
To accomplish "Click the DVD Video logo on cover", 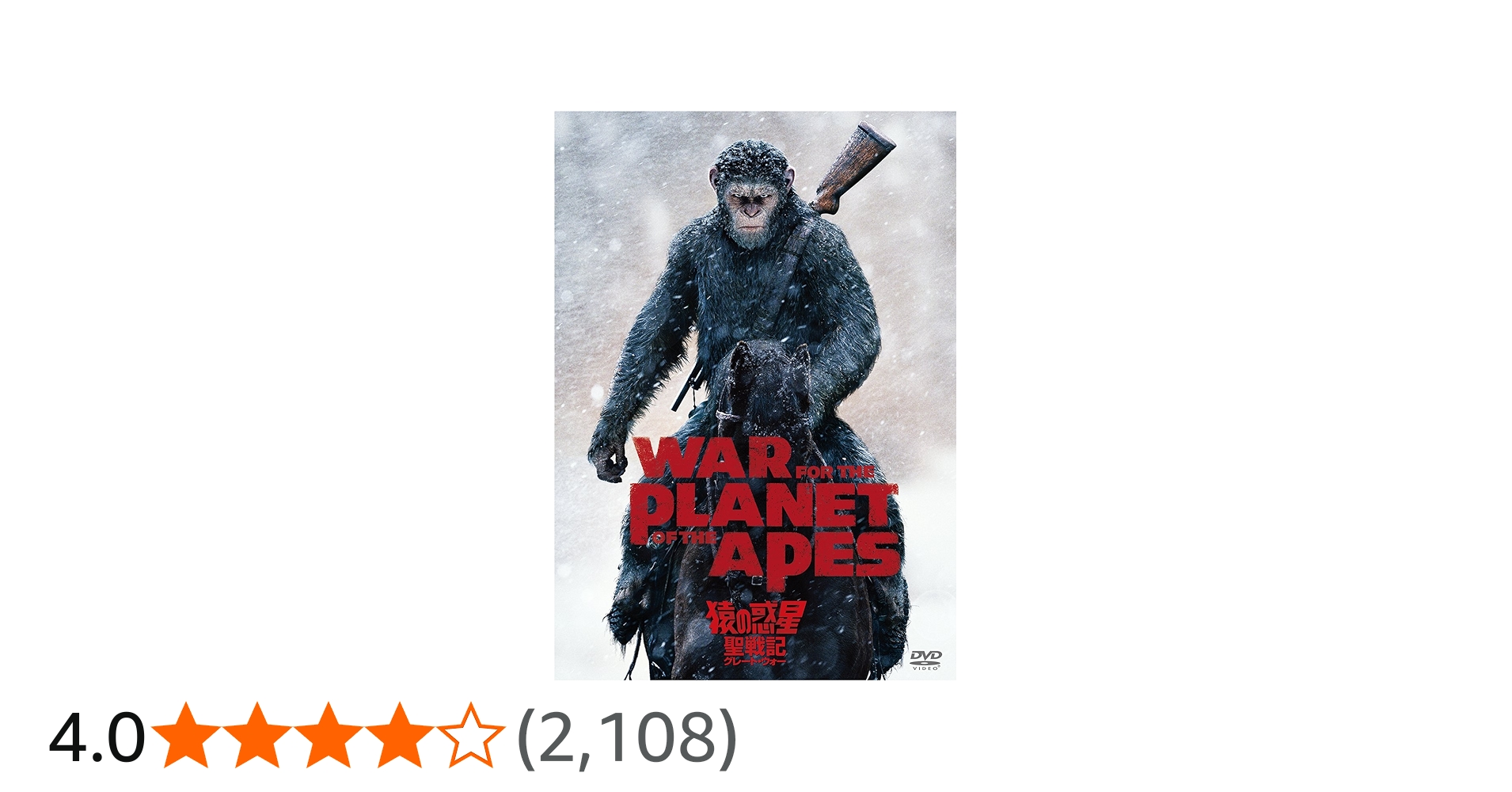I will point(925,660).
